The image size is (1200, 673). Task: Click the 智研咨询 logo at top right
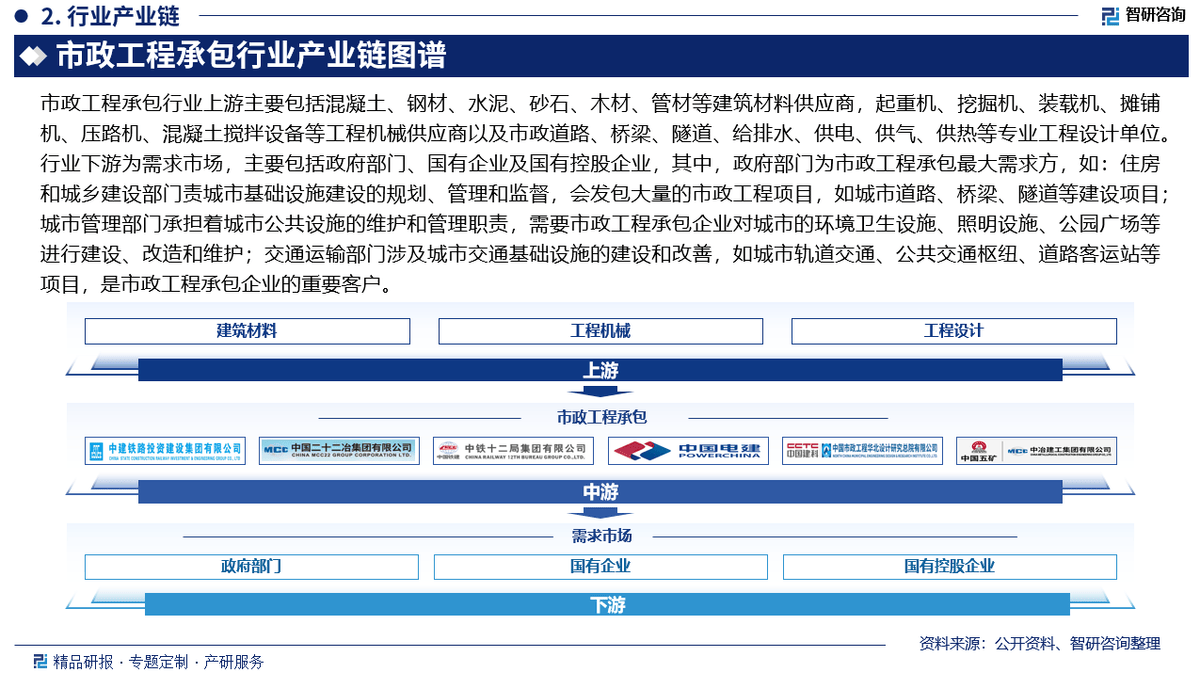point(1143,15)
